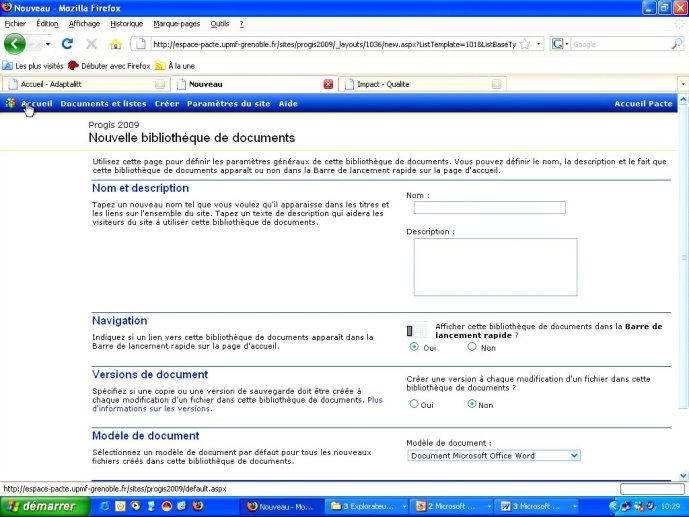Open the Les plus visités bookmark
Screen dimensions: 689x517
33,66
